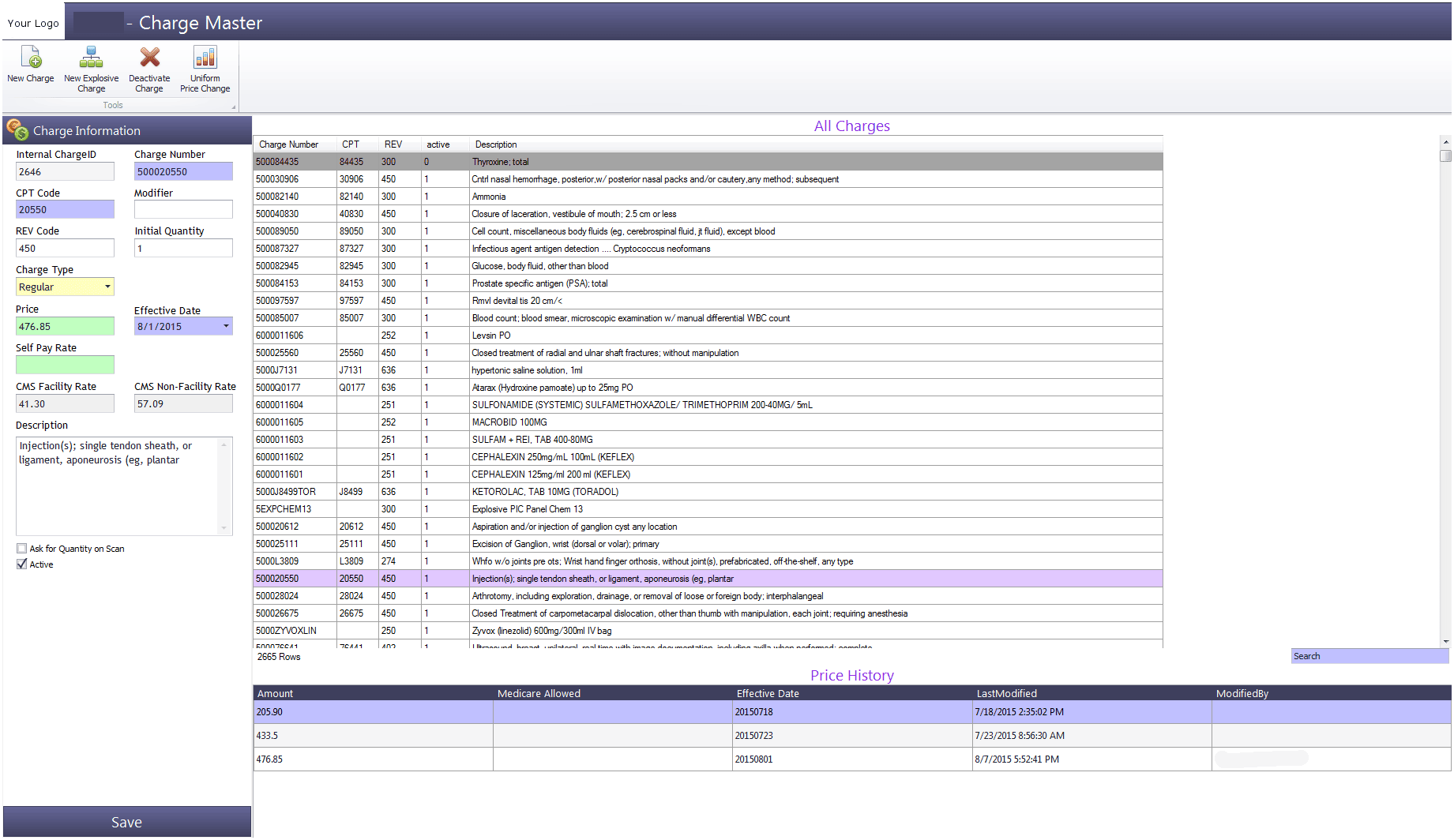Click the Your Logo image
Image resolution: width=1454 pixels, height=840 pixels.
33,23
